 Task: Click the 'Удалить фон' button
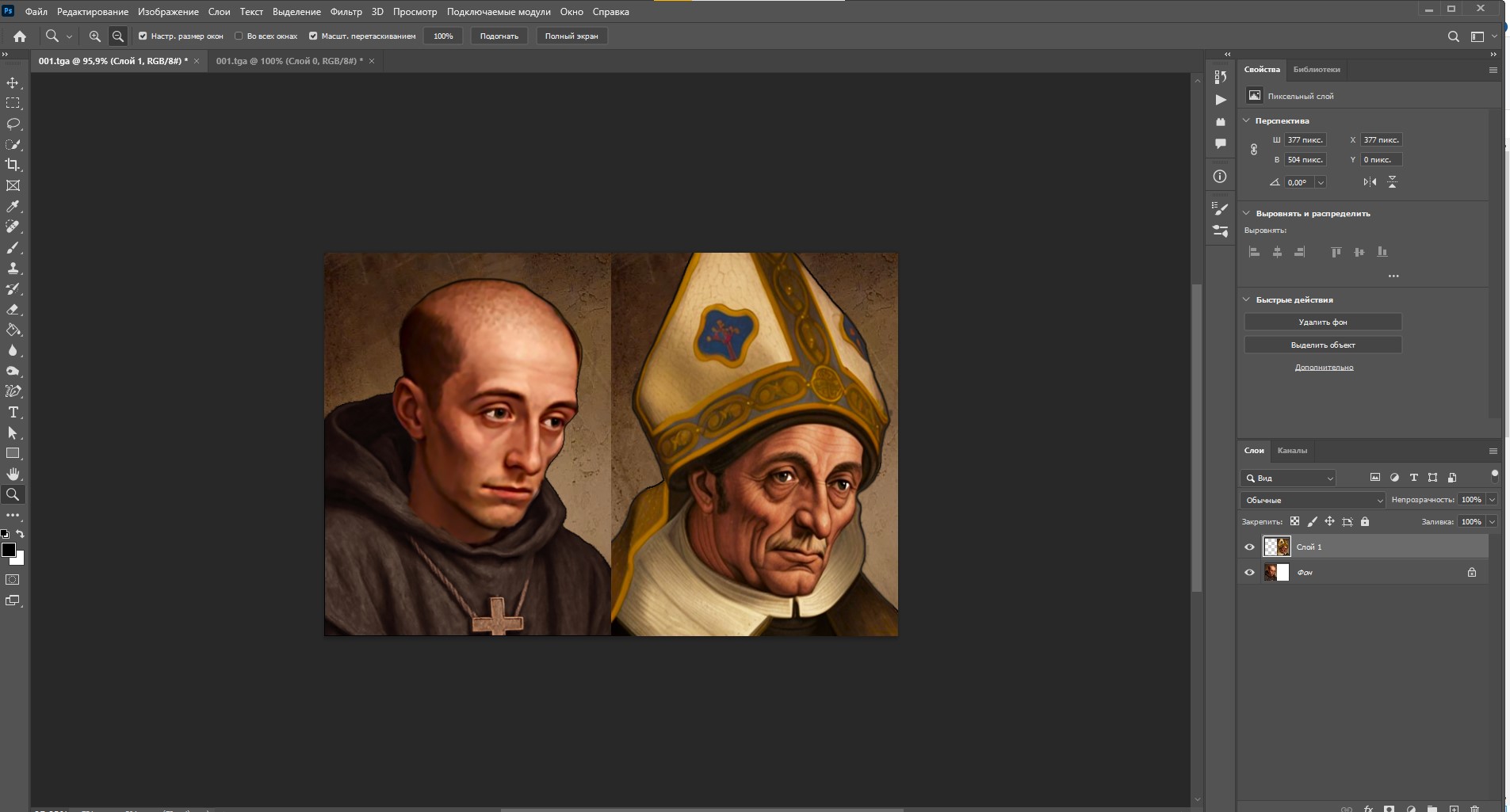click(x=1323, y=322)
